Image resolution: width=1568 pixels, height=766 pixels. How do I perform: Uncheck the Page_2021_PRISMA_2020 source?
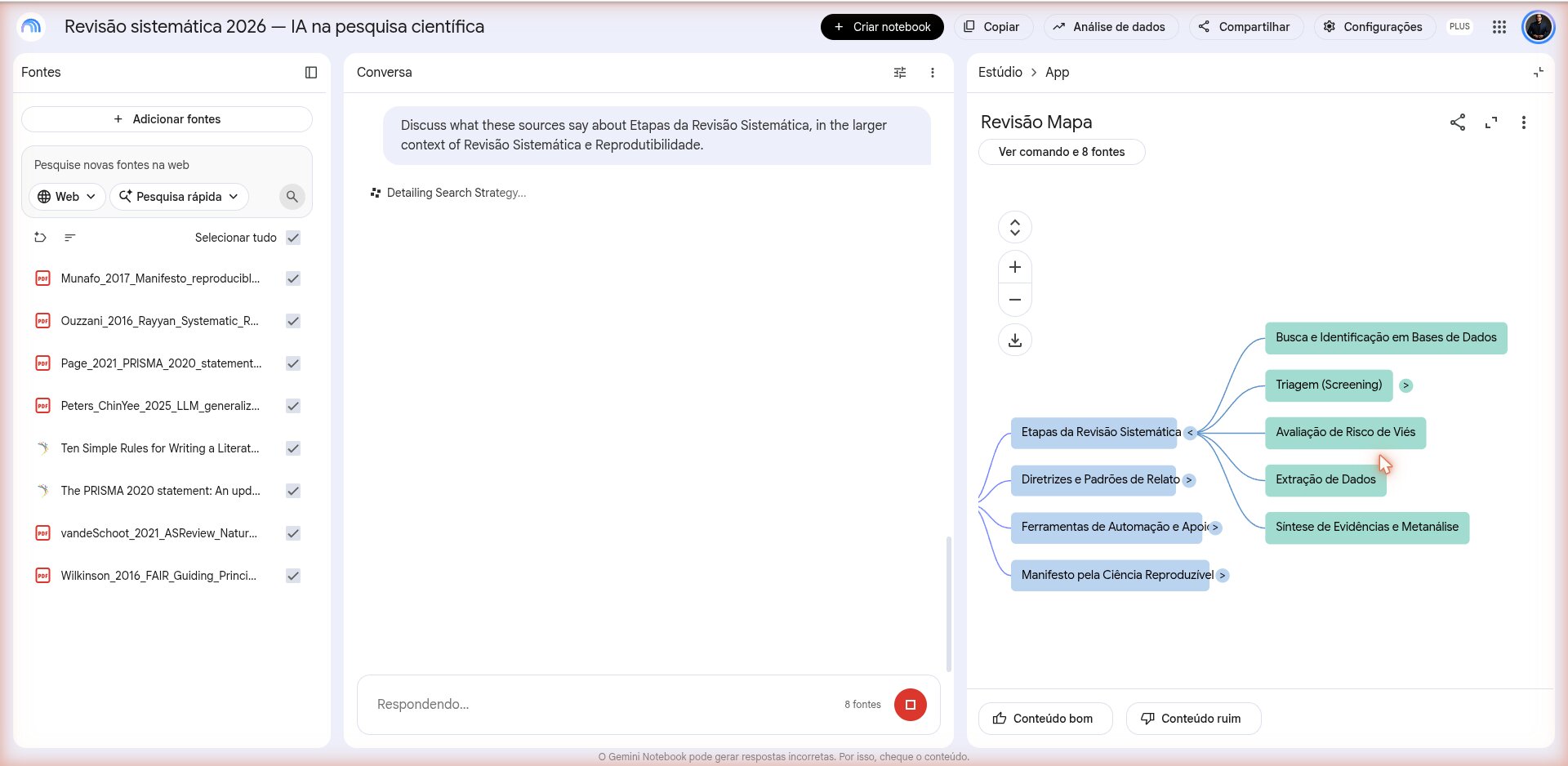pyautogui.click(x=293, y=363)
